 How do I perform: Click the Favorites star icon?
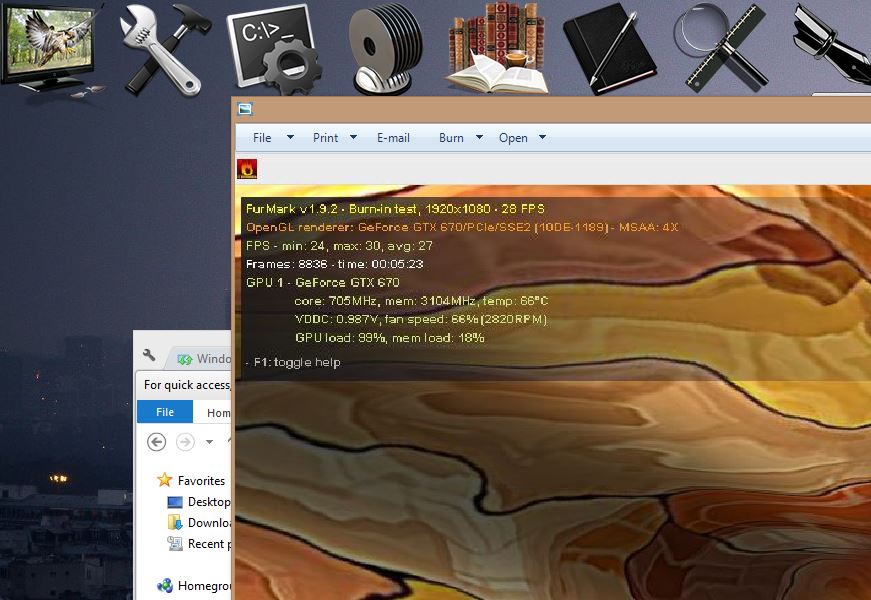[164, 480]
